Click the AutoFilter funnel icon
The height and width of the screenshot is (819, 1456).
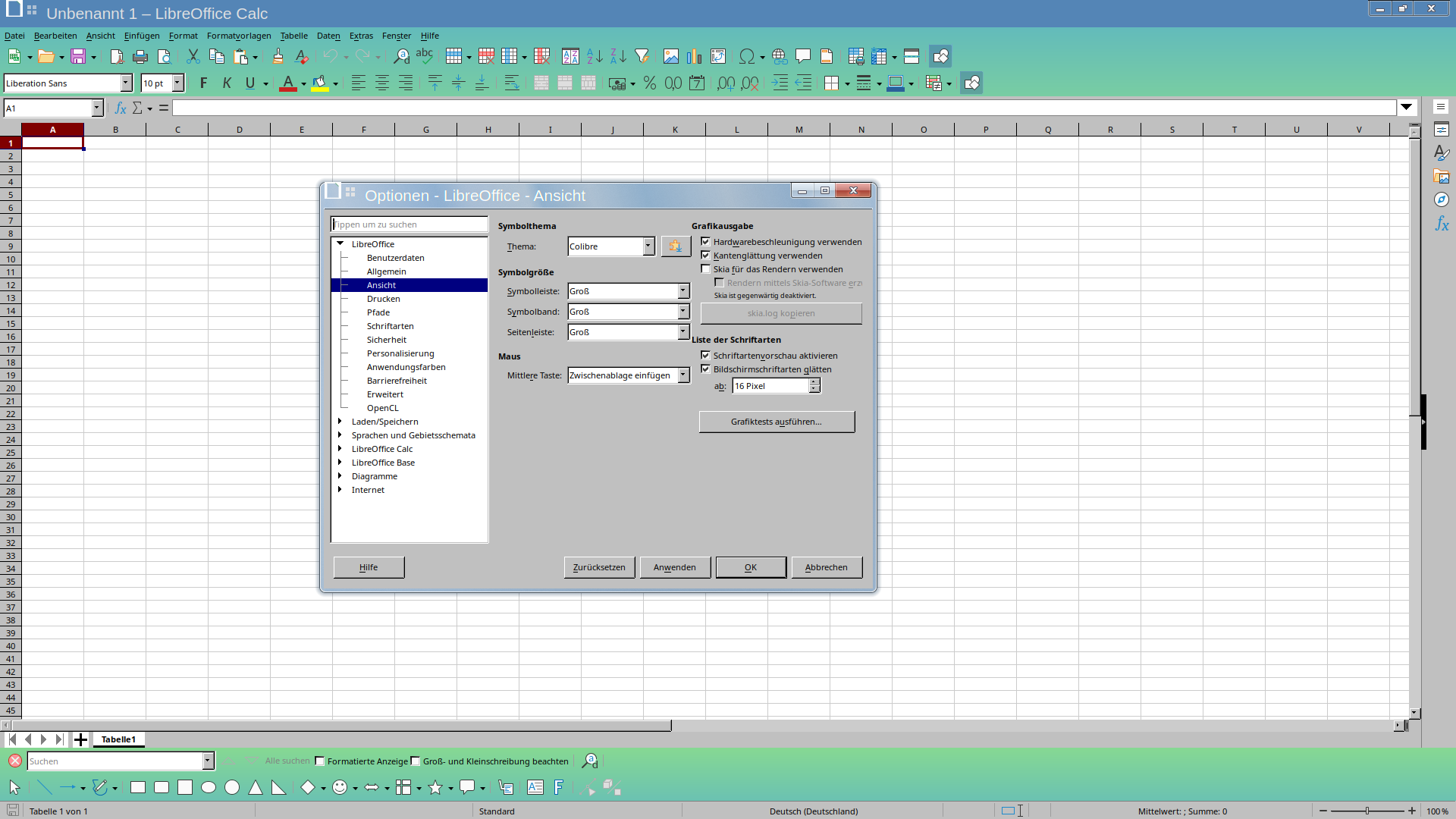coord(642,56)
